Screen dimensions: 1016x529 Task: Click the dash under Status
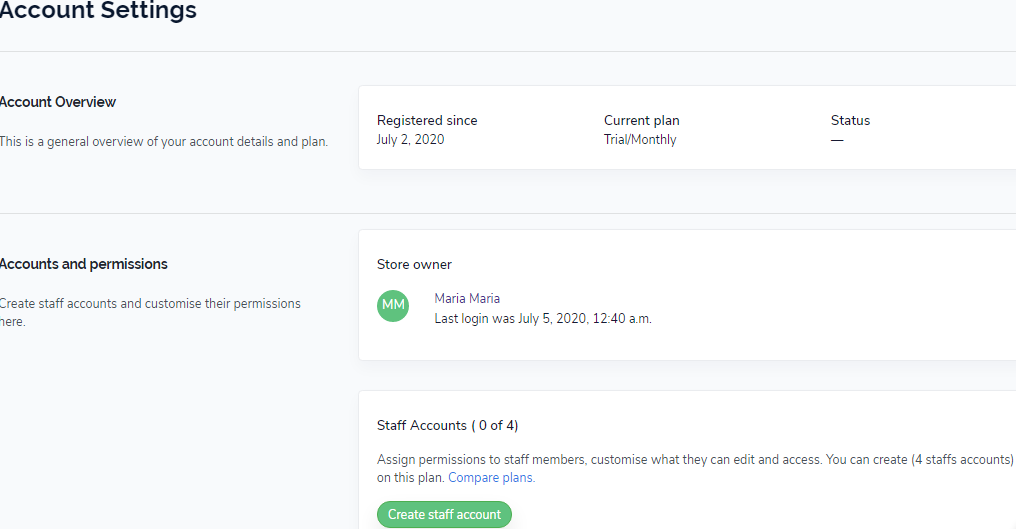click(837, 140)
